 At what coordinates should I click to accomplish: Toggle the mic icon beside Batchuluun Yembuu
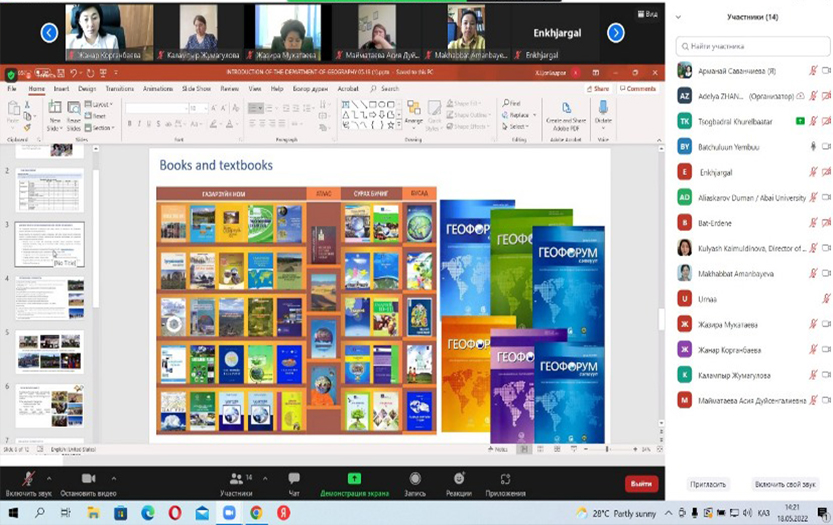pos(812,146)
